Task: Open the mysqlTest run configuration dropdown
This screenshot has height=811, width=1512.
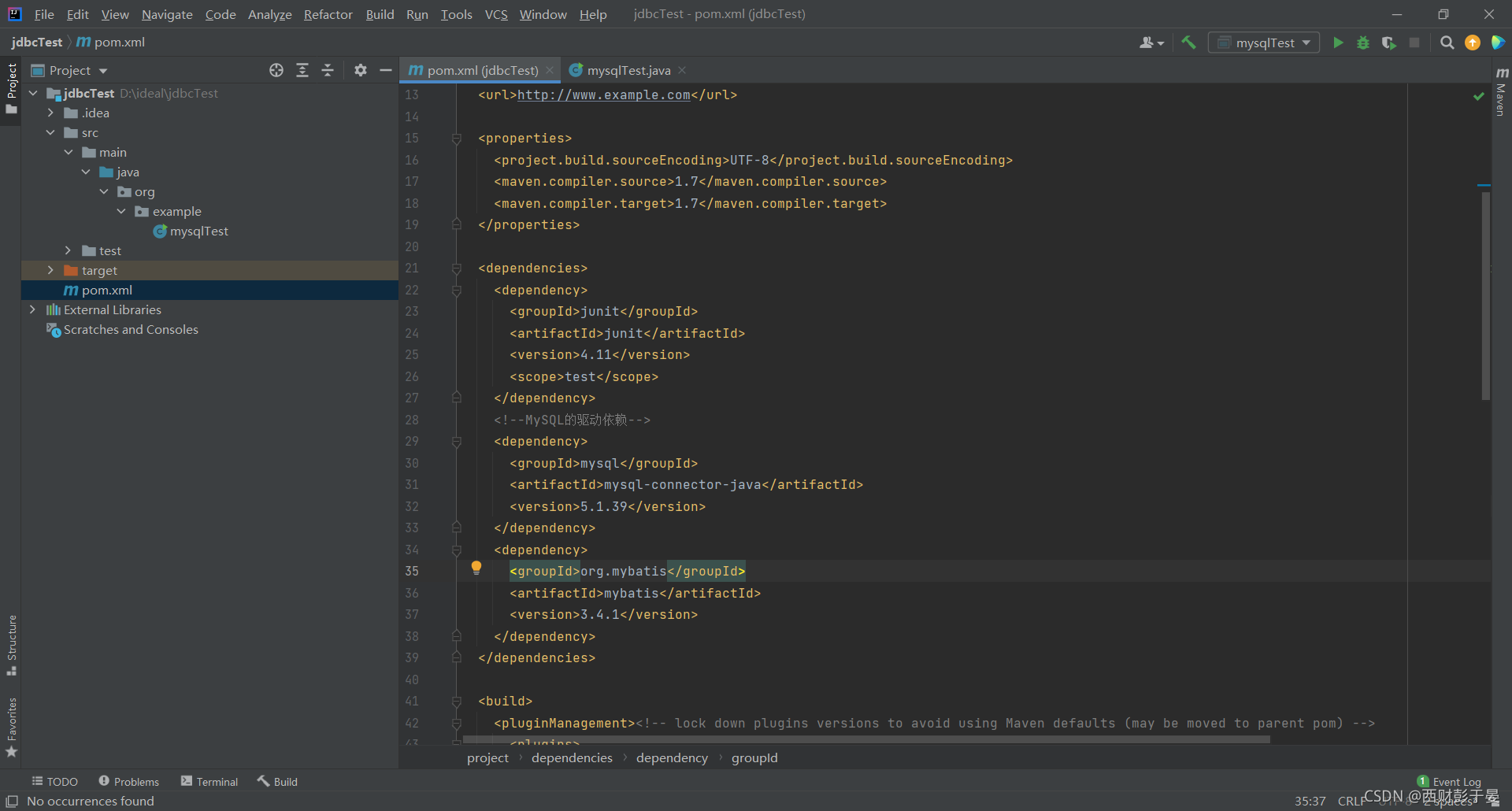Action: coord(1264,43)
